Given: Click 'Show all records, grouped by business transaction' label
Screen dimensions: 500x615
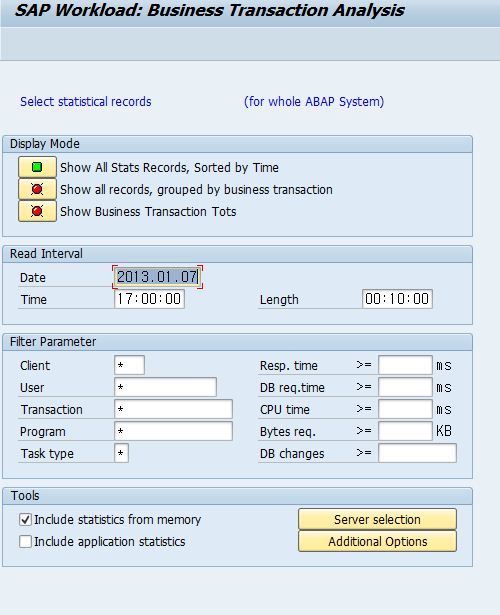Looking at the screenshot, I should [x=196, y=190].
